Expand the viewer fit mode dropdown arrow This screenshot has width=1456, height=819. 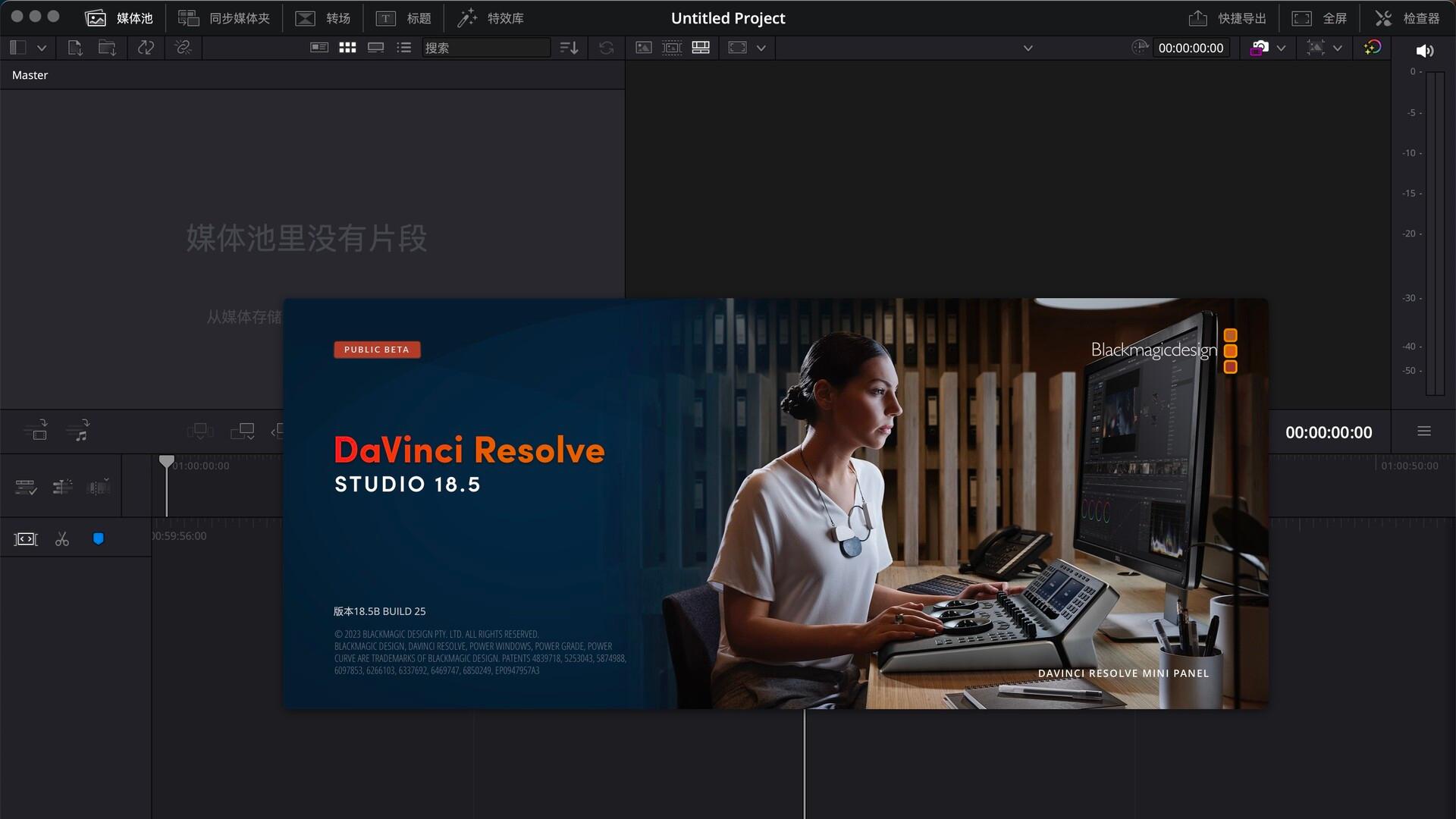[x=761, y=48]
